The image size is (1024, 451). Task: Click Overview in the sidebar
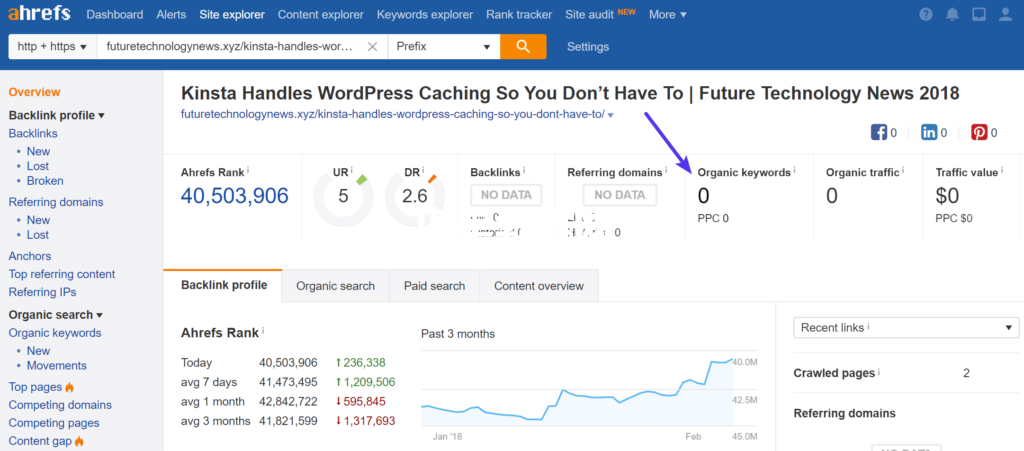[34, 93]
